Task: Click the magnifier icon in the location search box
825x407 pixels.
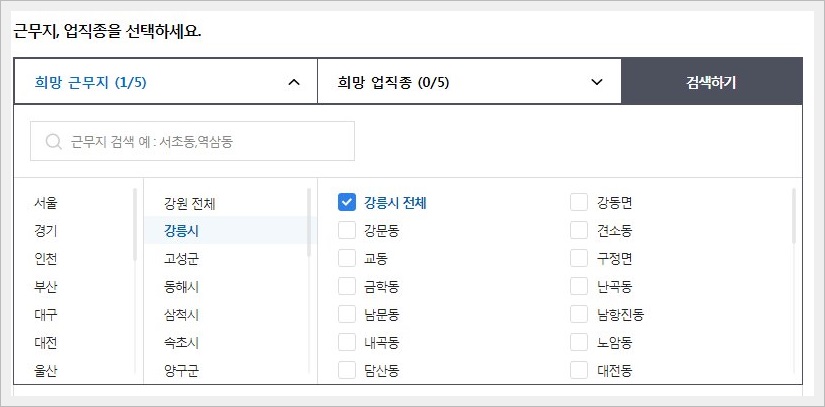Action: pos(54,141)
